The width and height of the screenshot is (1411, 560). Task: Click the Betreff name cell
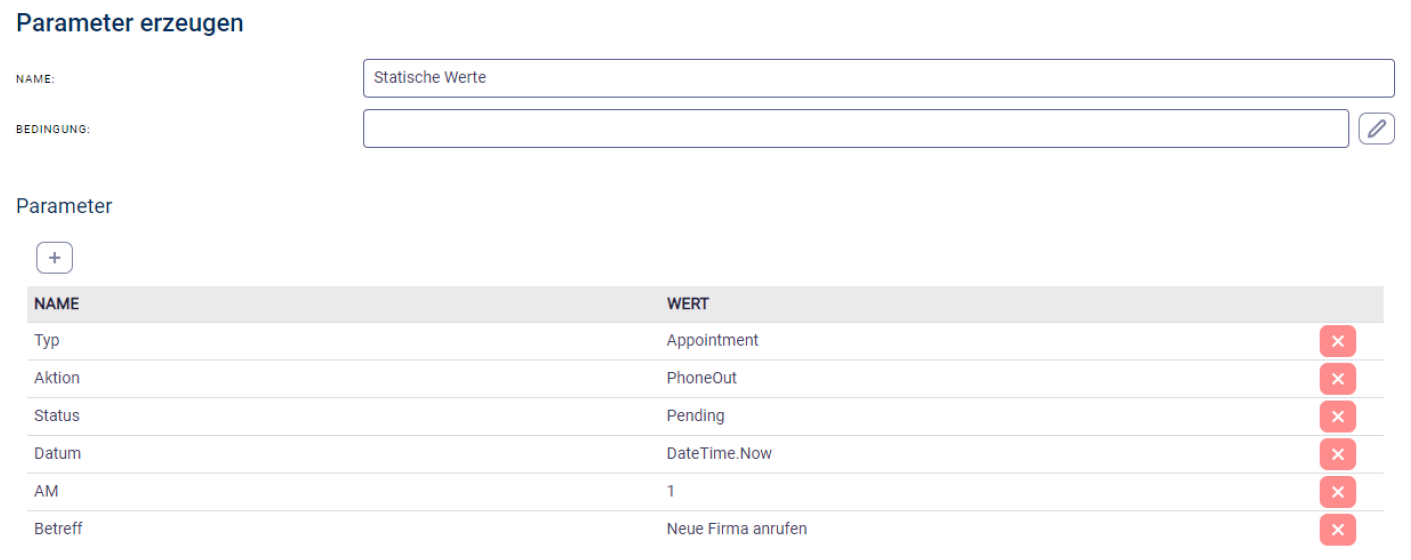coord(58,529)
